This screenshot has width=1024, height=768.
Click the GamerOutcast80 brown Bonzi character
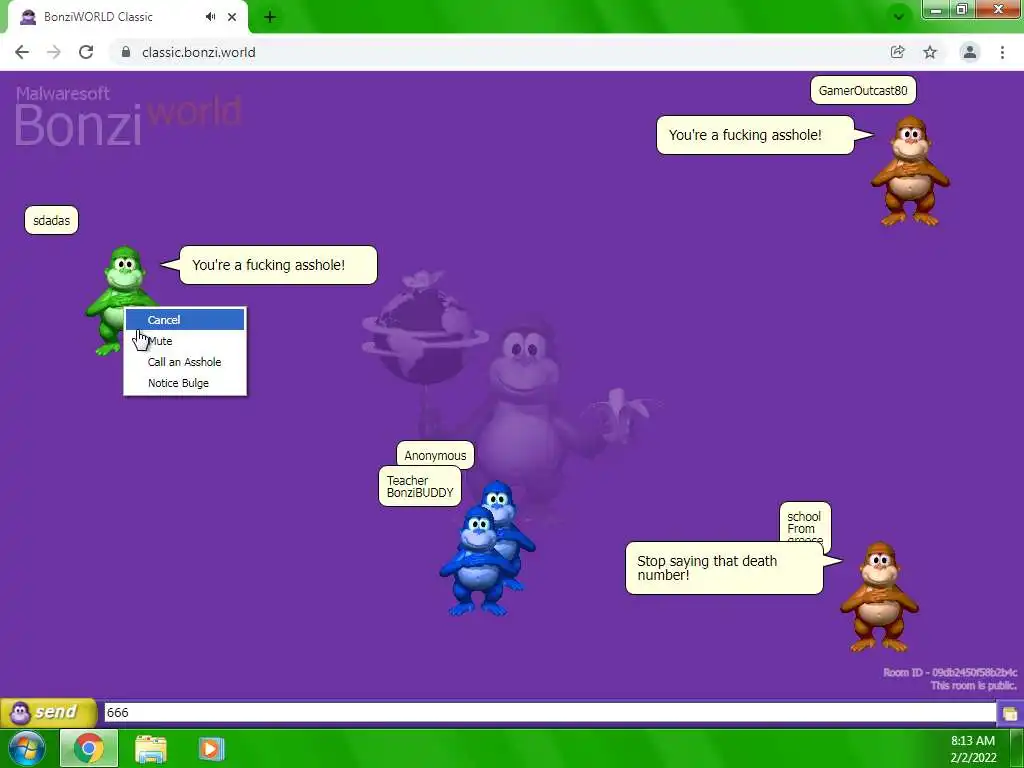[910, 171]
